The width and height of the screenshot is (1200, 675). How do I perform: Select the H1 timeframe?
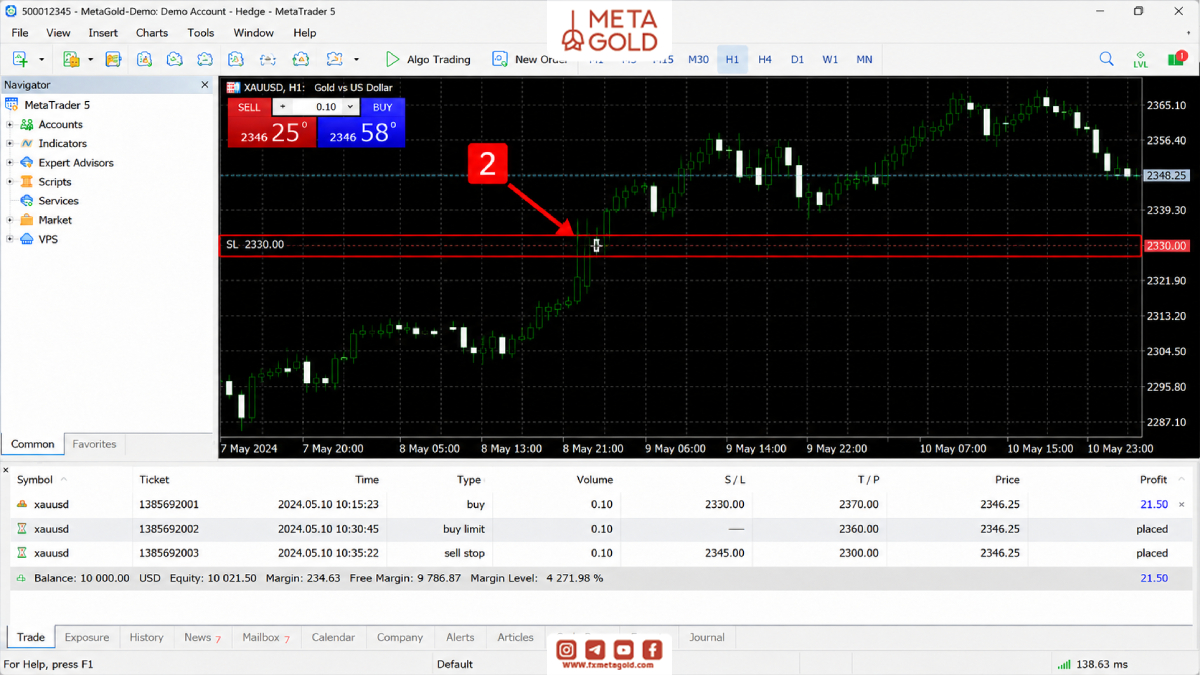pyautogui.click(x=732, y=59)
